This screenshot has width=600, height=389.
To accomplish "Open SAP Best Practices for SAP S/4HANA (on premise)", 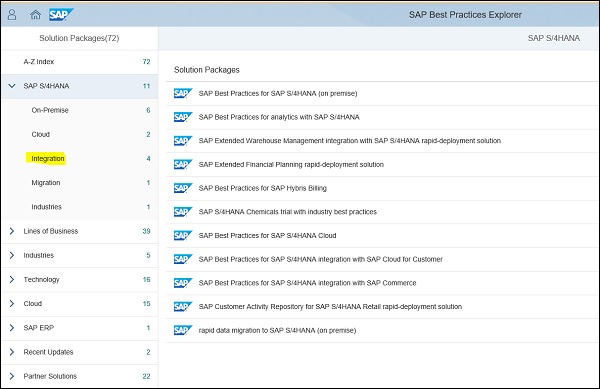I will pyautogui.click(x=278, y=93).
